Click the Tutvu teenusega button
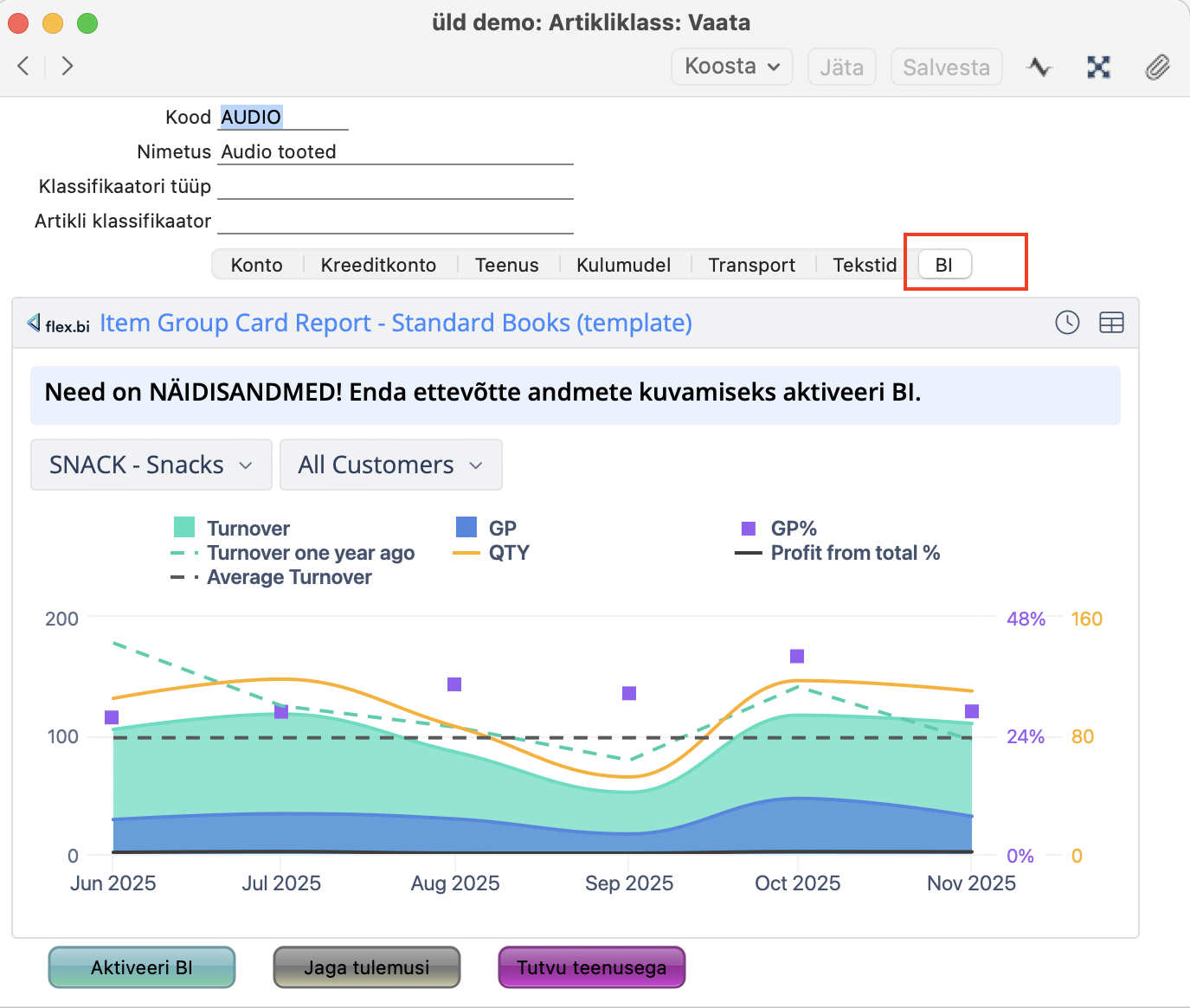The image size is (1190, 1008). (x=591, y=967)
